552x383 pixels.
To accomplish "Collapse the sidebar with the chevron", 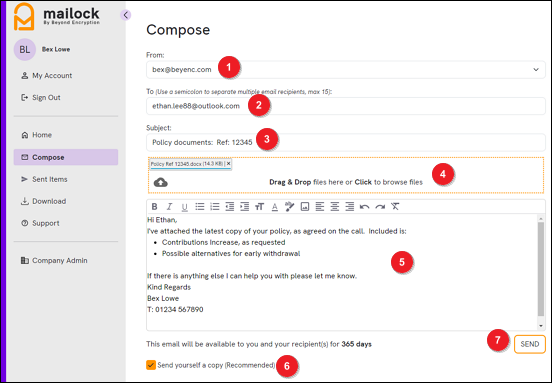I will [126, 15].
